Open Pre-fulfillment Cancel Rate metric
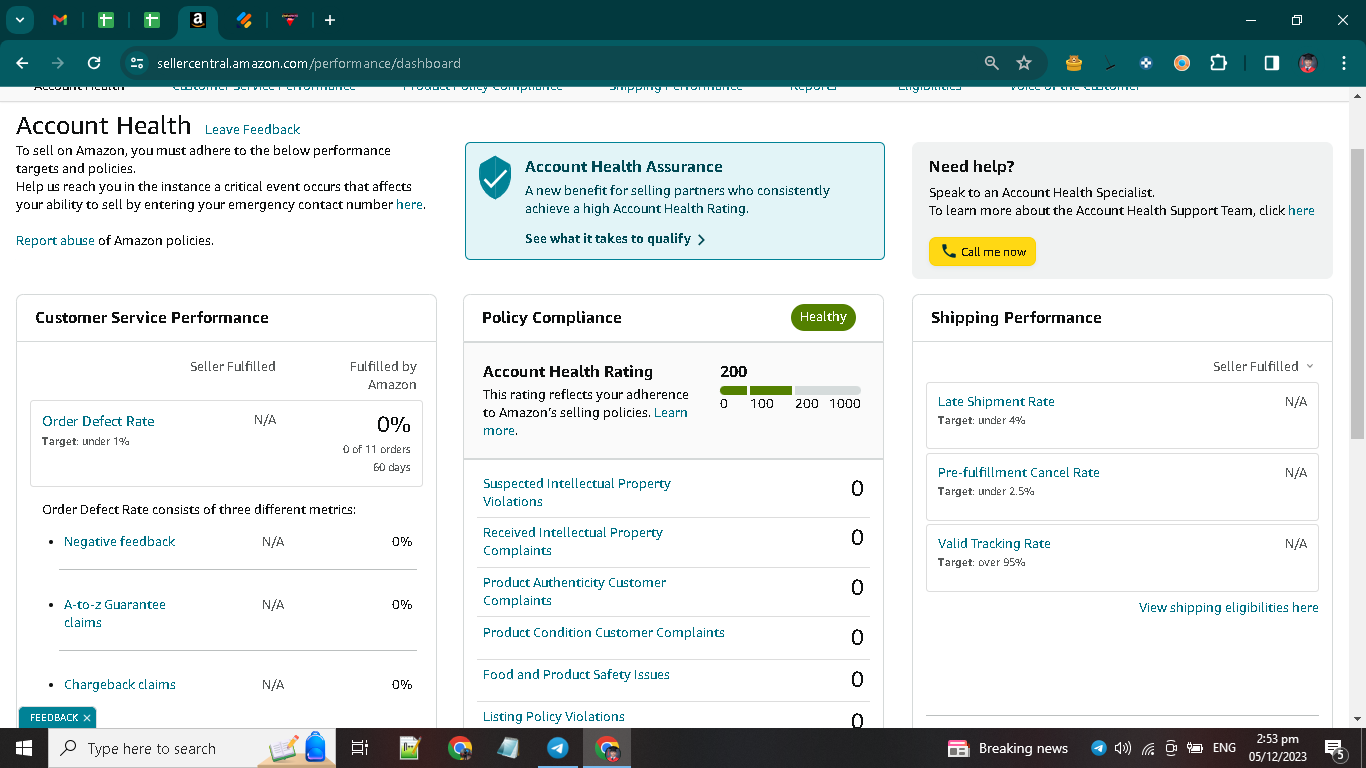Image resolution: width=1366 pixels, height=768 pixels. pos(1019,472)
